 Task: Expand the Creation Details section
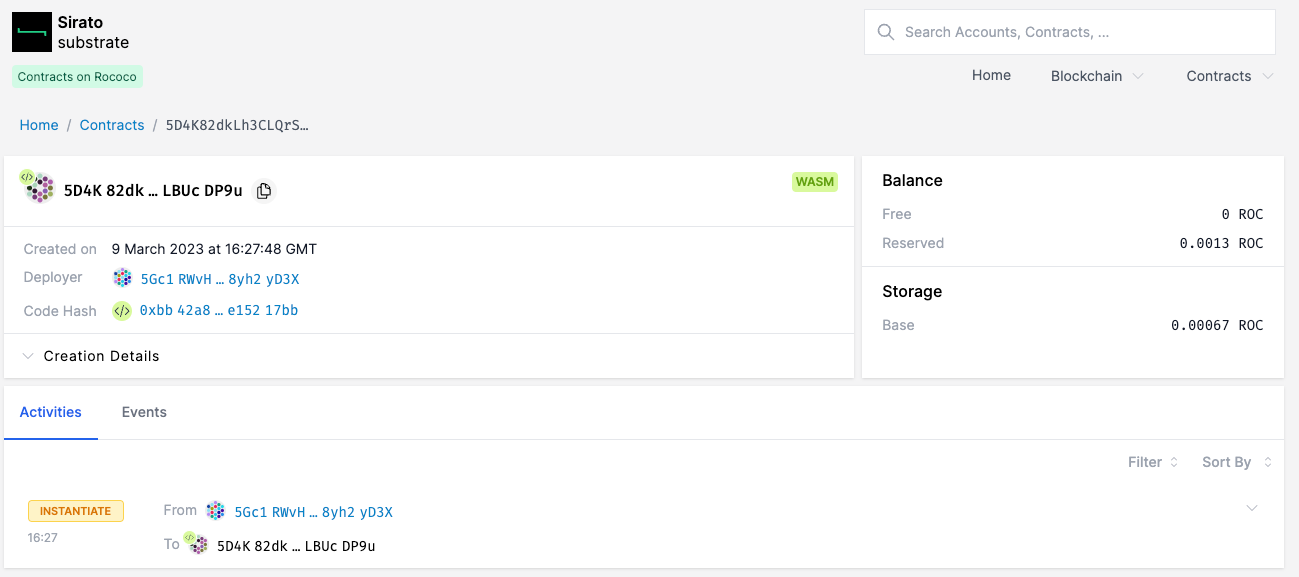tap(90, 356)
